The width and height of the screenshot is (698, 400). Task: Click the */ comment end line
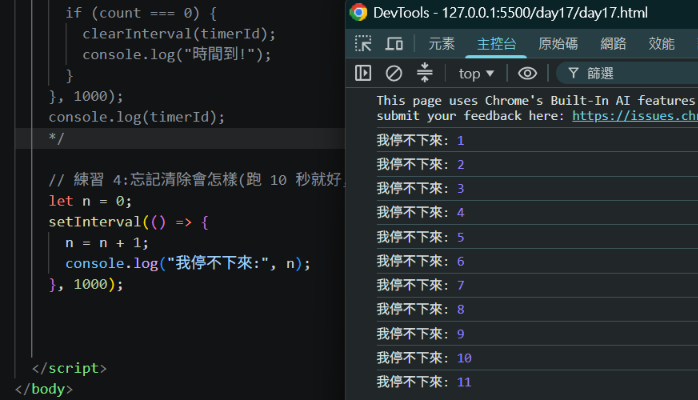(x=57, y=138)
